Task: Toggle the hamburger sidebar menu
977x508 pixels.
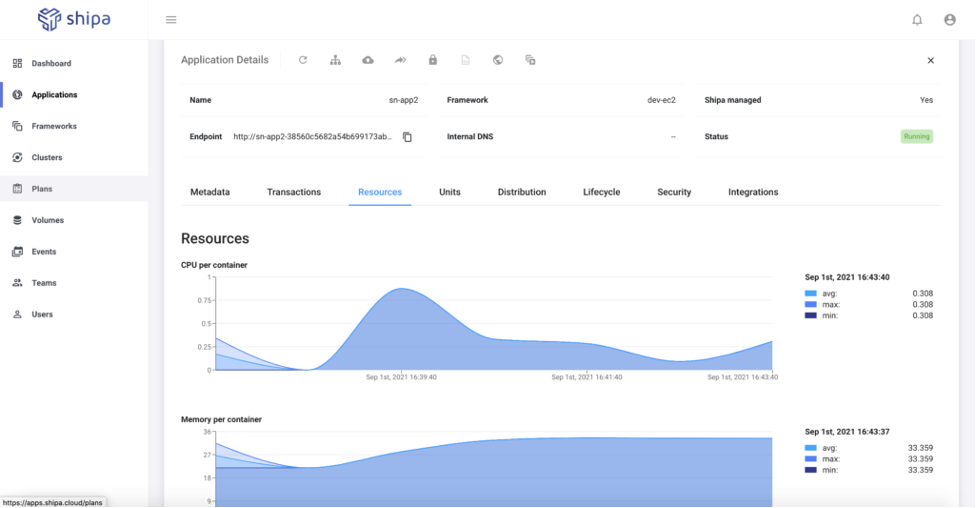Action: (171, 20)
